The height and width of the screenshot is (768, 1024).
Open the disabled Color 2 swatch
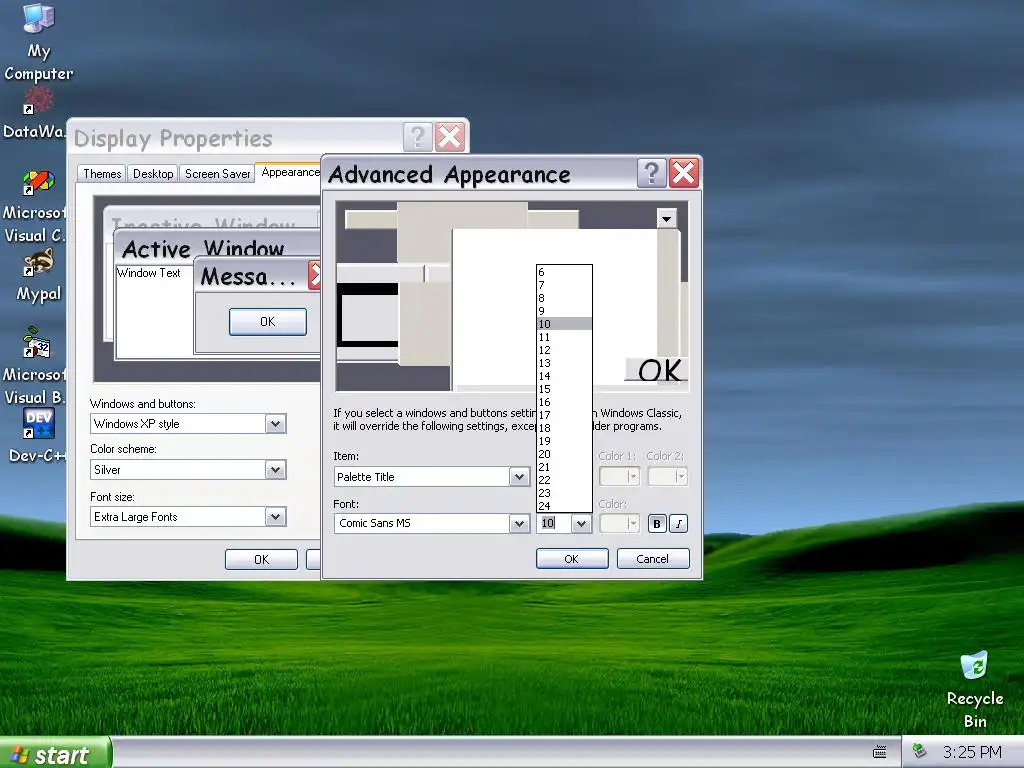tap(667, 477)
